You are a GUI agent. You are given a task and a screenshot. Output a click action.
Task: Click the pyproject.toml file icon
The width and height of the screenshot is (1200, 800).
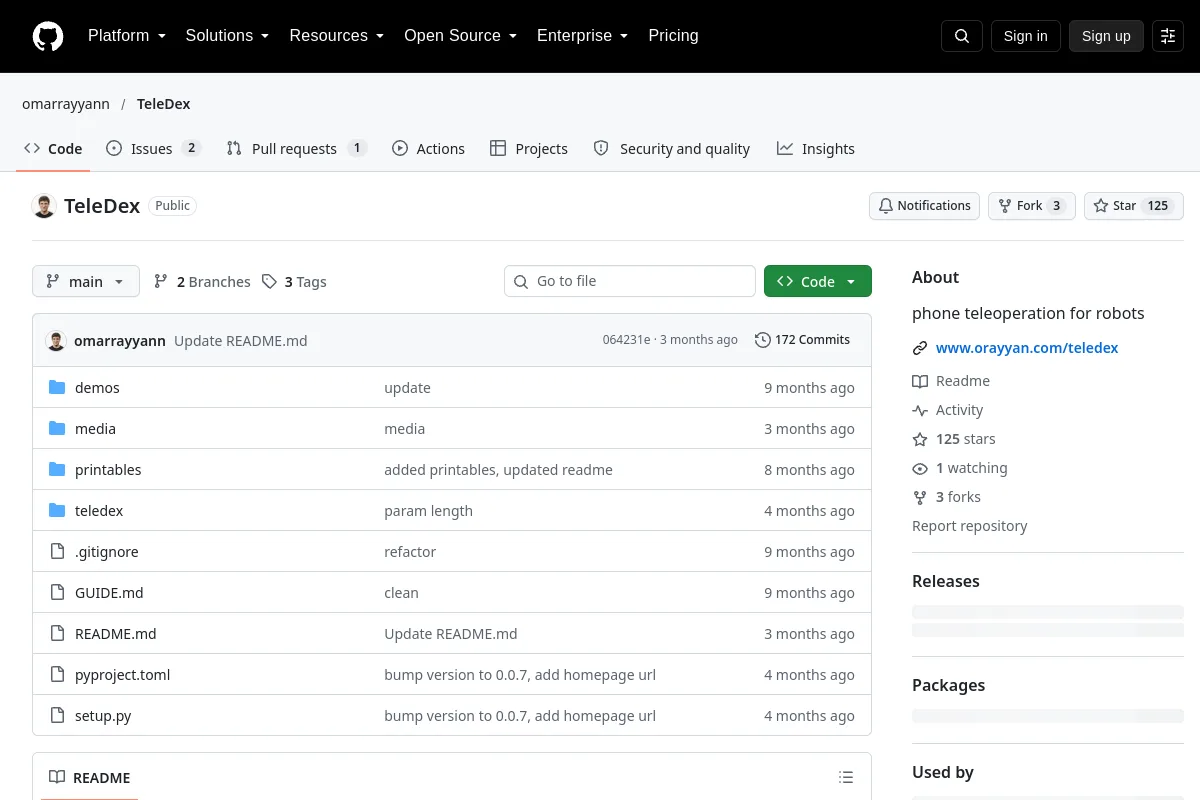pos(57,674)
